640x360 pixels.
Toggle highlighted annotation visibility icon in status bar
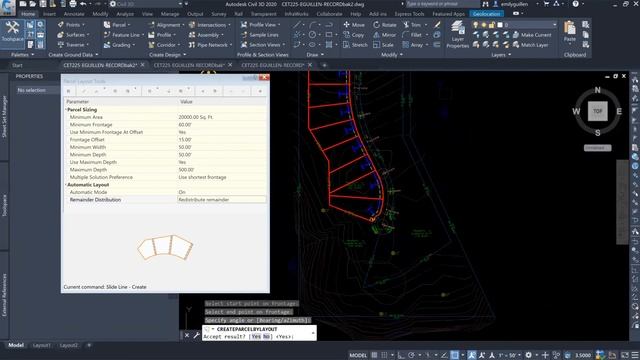(x=472, y=355)
